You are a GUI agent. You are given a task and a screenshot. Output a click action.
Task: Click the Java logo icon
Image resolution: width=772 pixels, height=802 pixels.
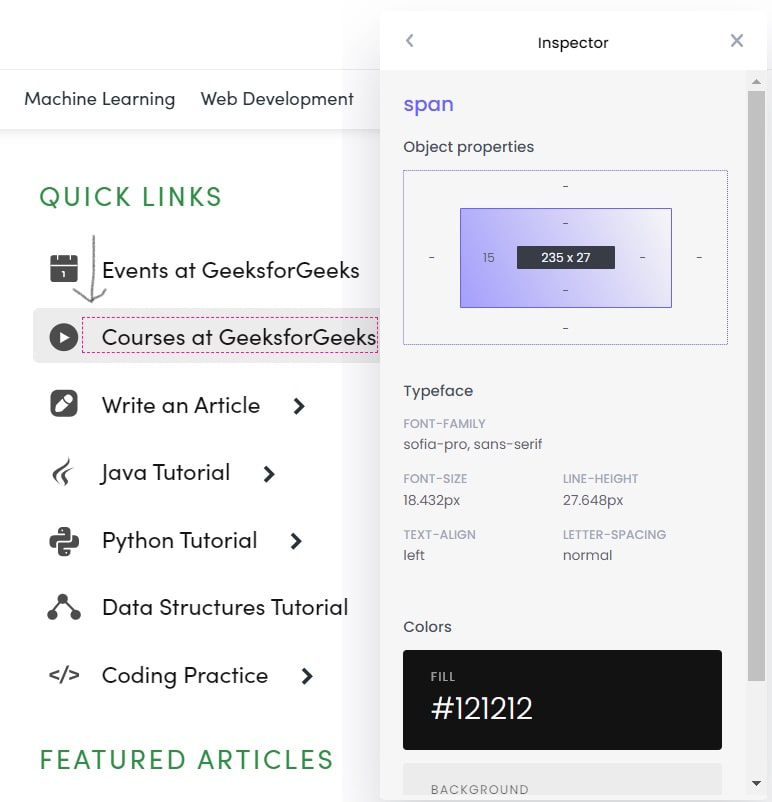click(64, 472)
